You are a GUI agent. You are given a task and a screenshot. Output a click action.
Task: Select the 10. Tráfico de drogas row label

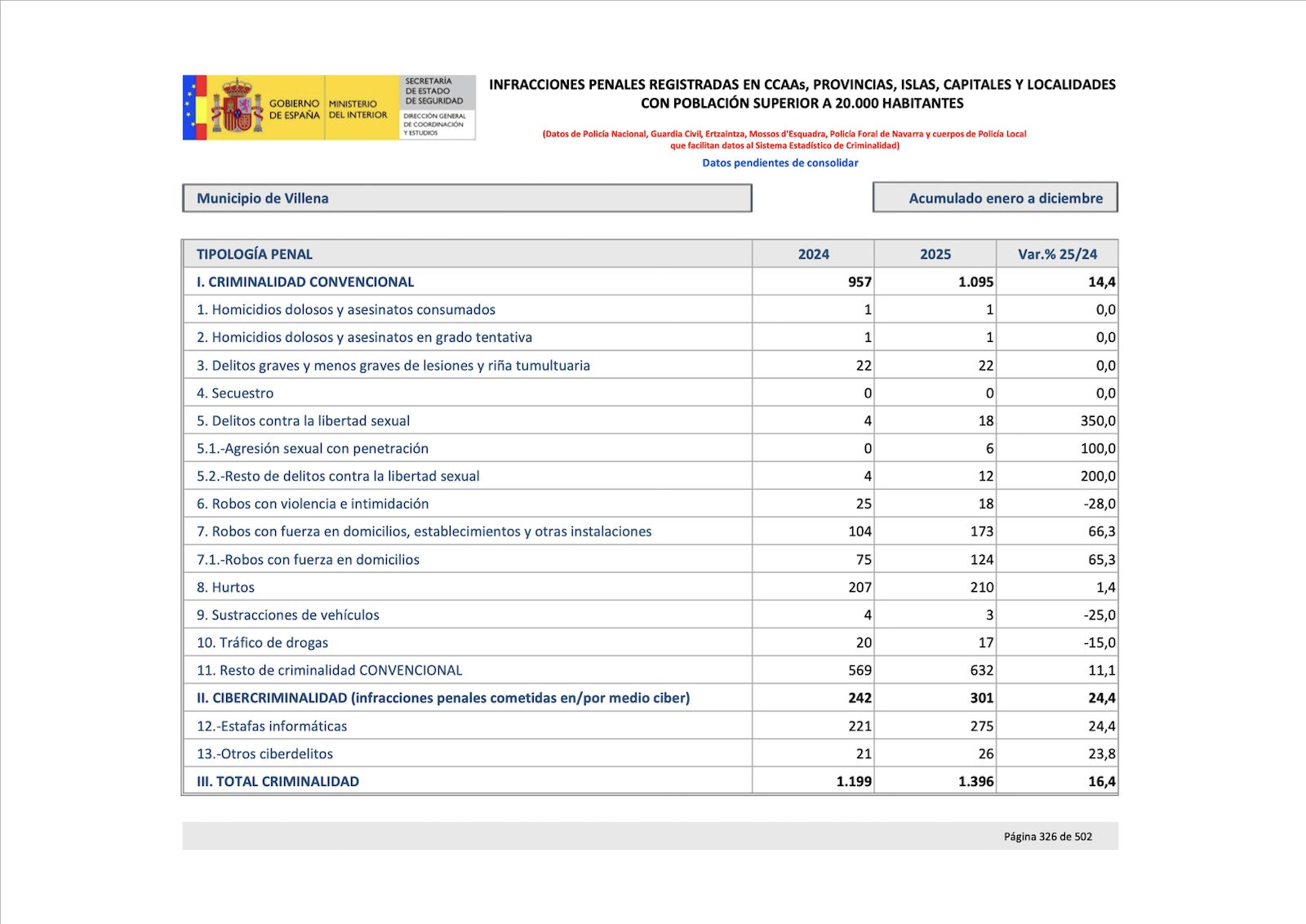coord(262,642)
